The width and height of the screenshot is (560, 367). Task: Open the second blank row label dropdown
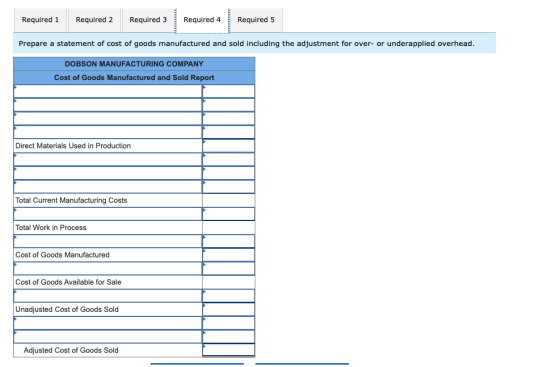108,105
